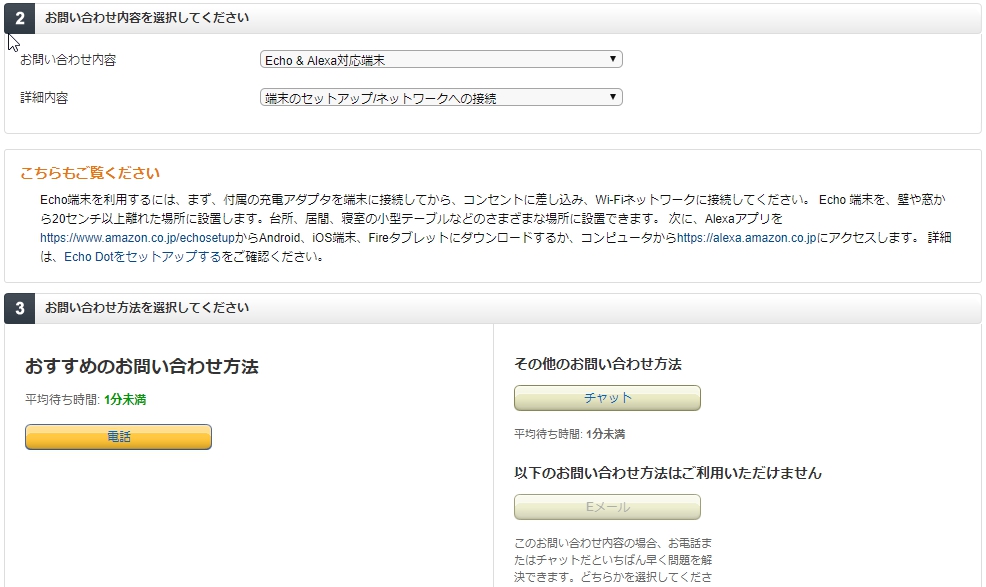Click the step number 2 badge
Image resolution: width=986 pixels, height=587 pixels.
tap(20, 19)
